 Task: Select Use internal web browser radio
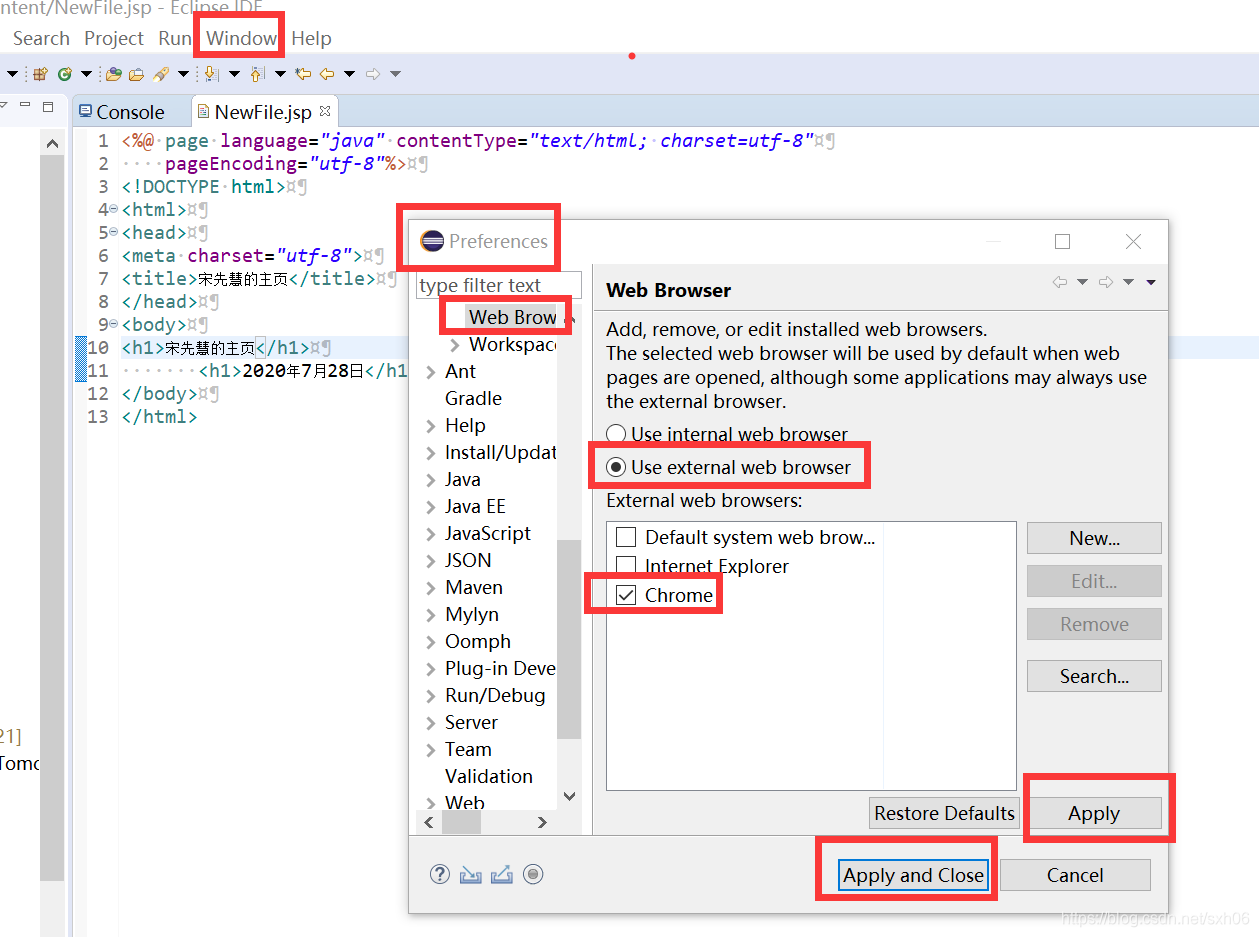pos(617,435)
